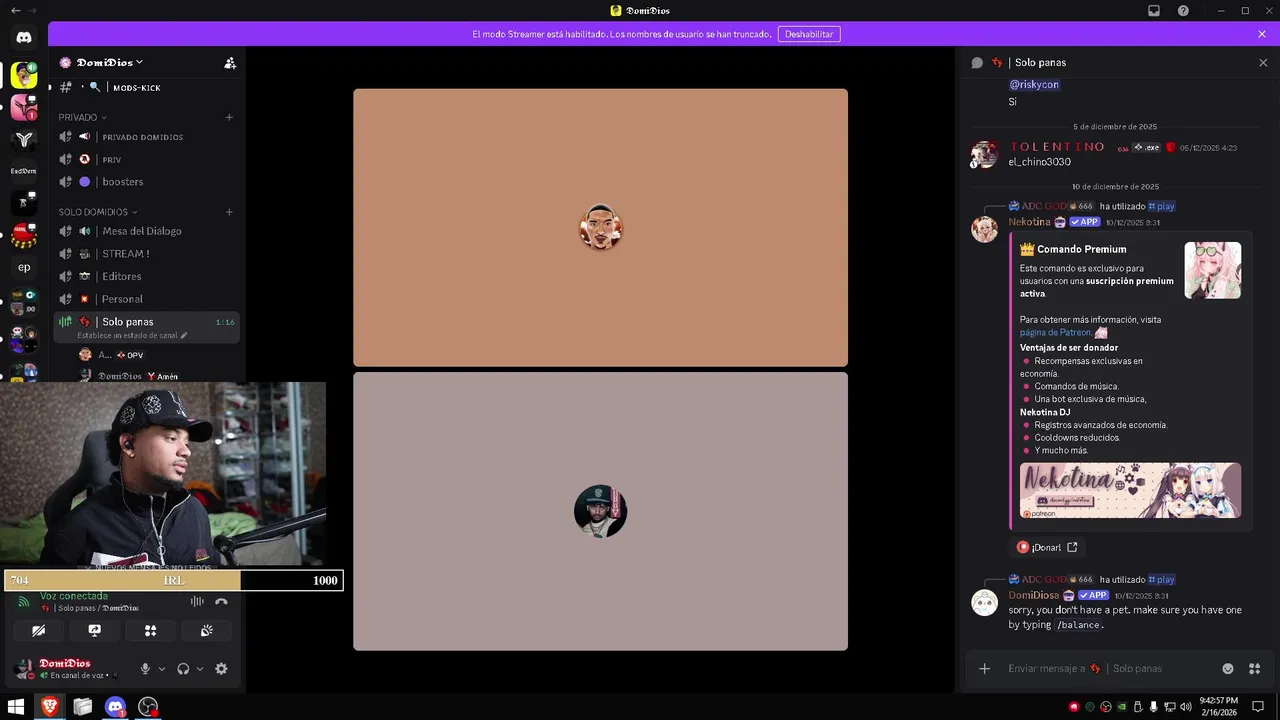
Task: Join the Editores voice channel
Action: pos(146,276)
